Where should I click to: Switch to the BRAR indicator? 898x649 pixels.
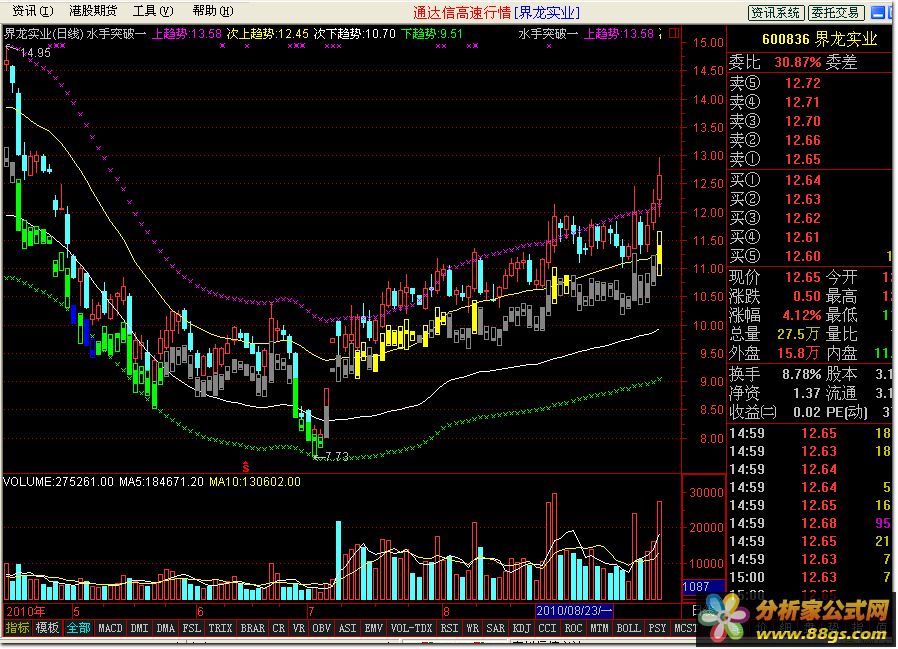pyautogui.click(x=253, y=628)
